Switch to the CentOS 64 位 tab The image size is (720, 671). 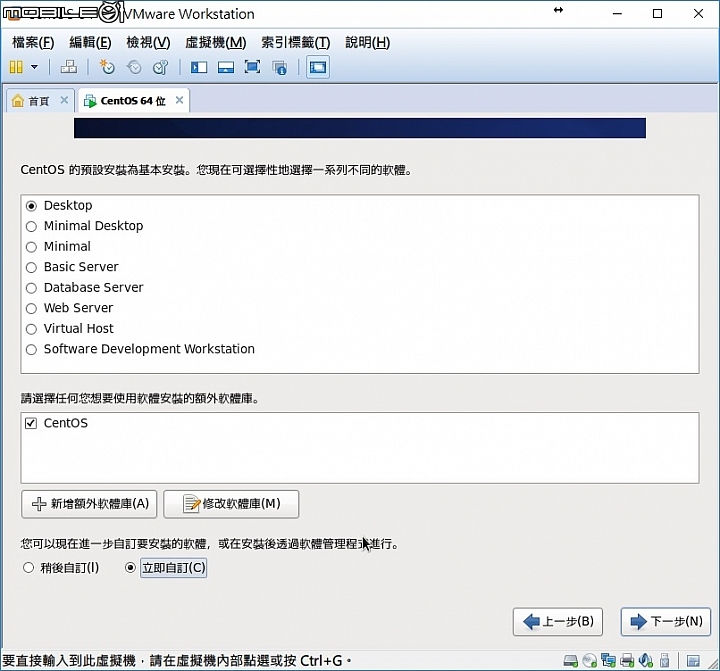click(134, 101)
